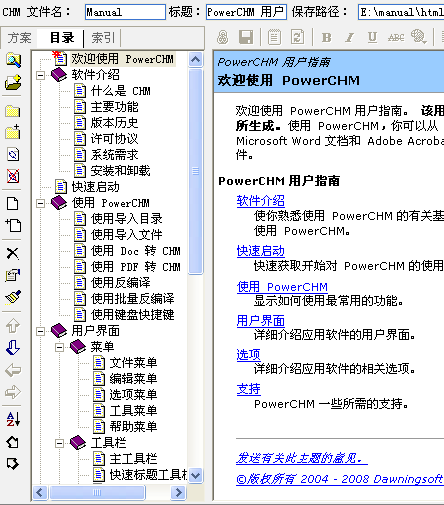The width and height of the screenshot is (444, 505).
Task: Click the A-Z sort icon
Action: point(13,419)
